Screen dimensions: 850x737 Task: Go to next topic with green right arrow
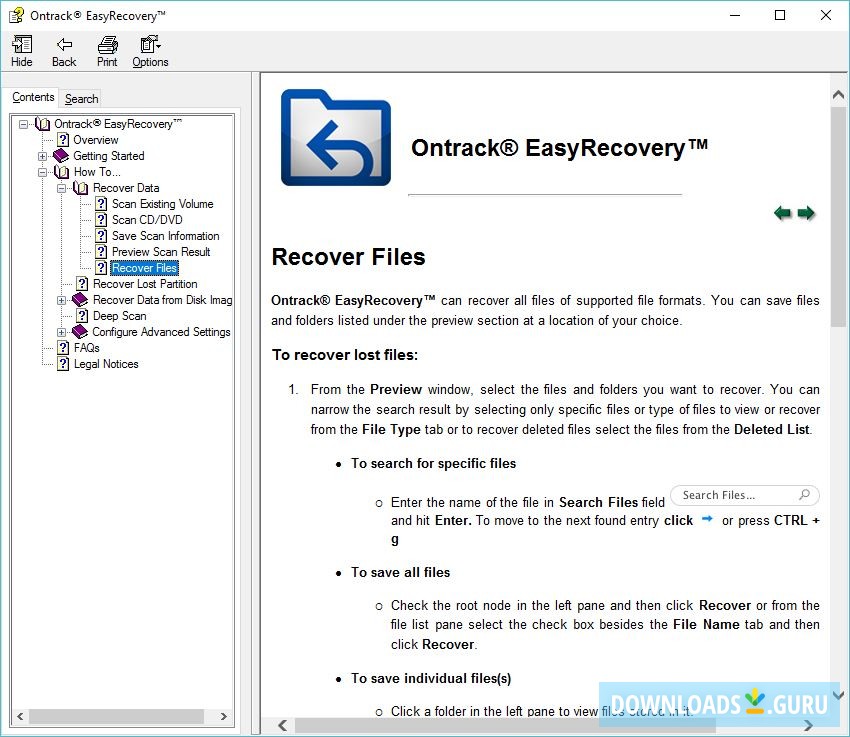click(x=806, y=213)
